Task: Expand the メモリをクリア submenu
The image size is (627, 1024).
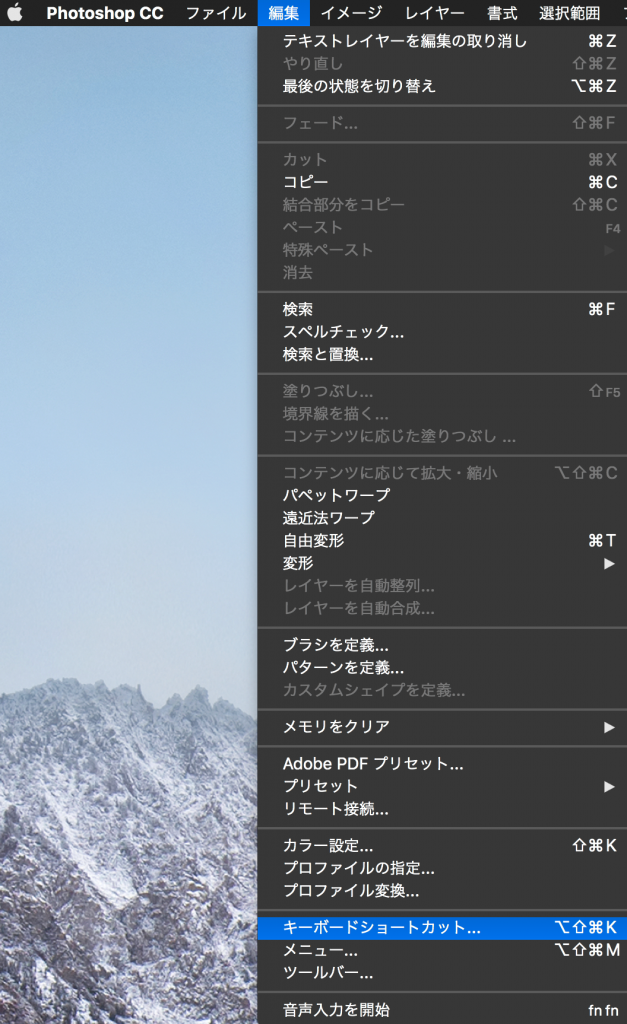Action: [336, 727]
